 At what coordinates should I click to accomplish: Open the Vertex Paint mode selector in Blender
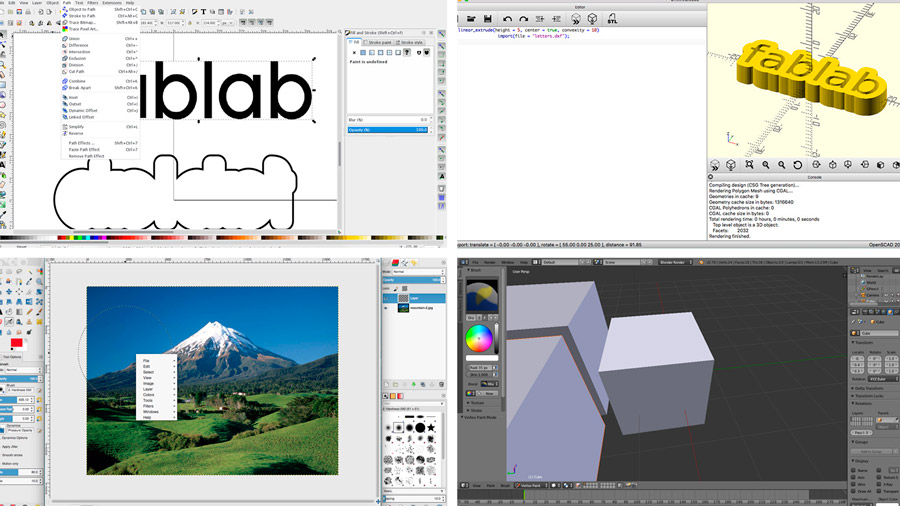531,485
